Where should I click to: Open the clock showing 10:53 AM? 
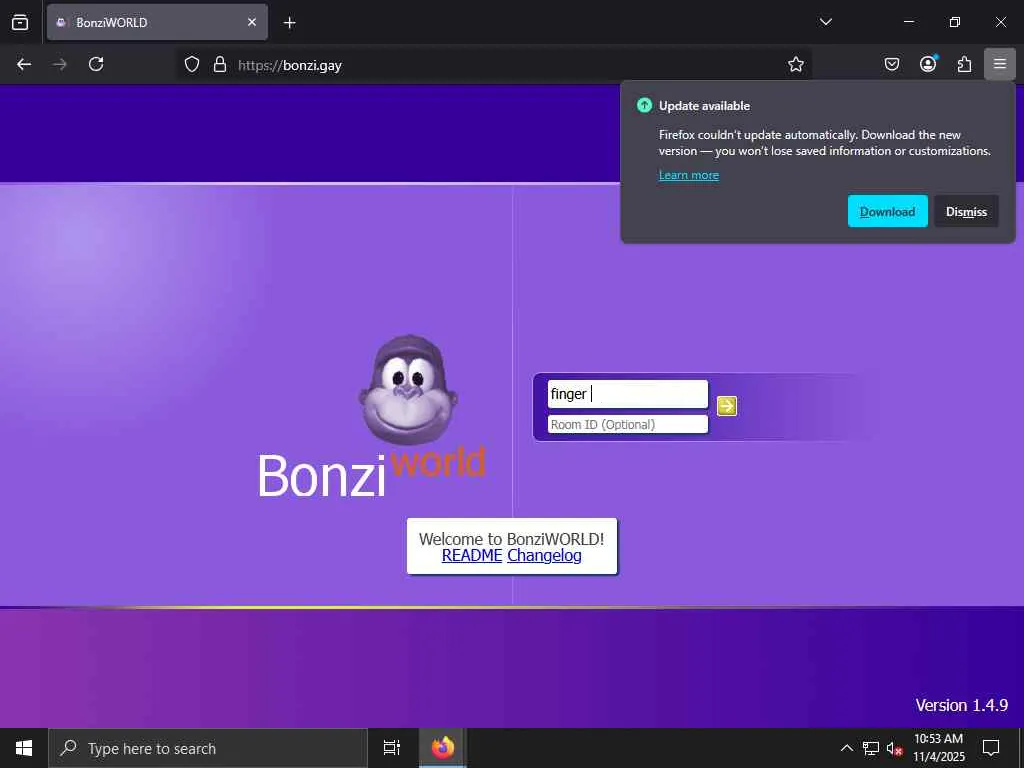click(x=938, y=748)
